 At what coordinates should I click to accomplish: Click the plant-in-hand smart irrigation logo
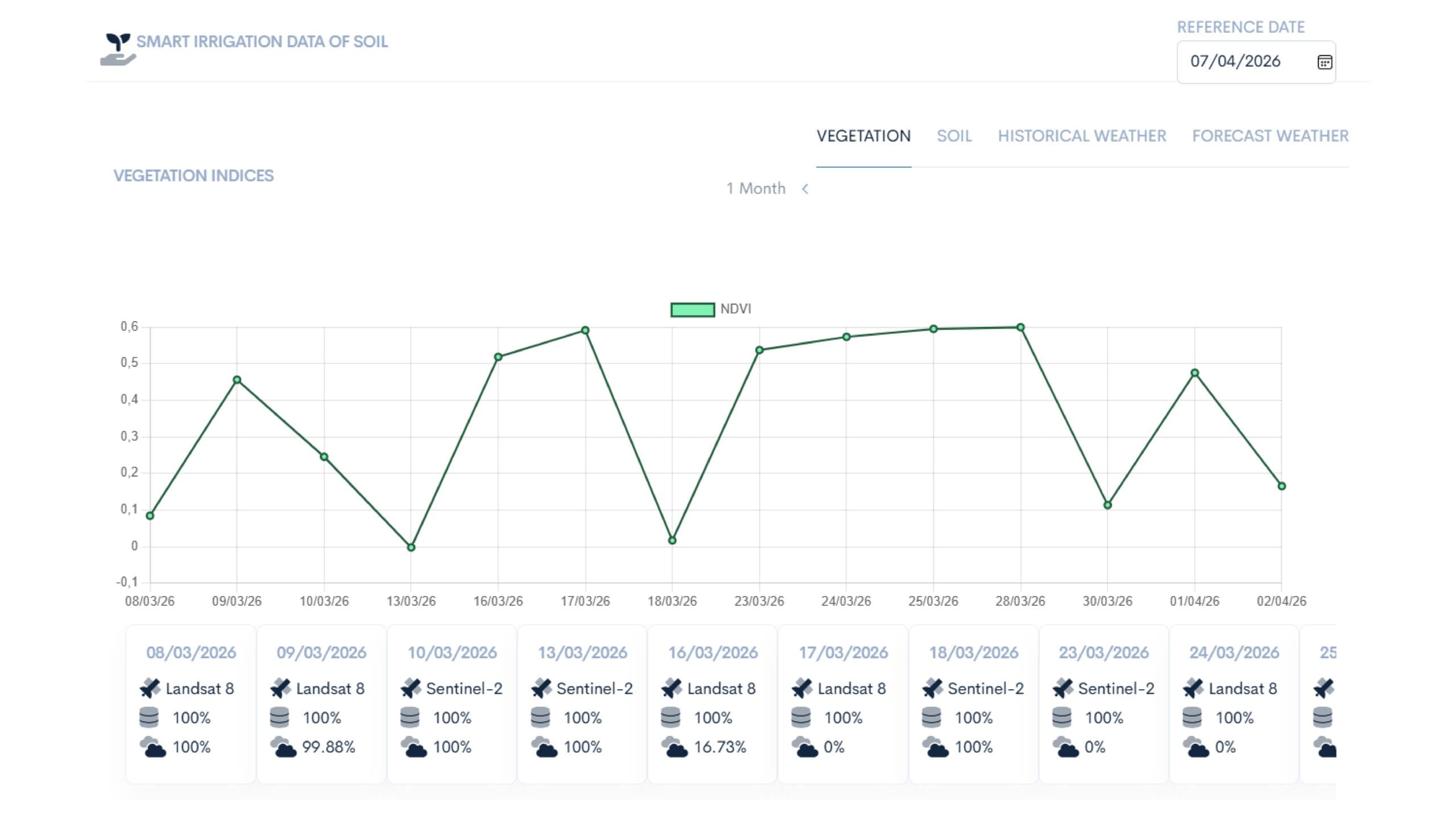tap(118, 49)
